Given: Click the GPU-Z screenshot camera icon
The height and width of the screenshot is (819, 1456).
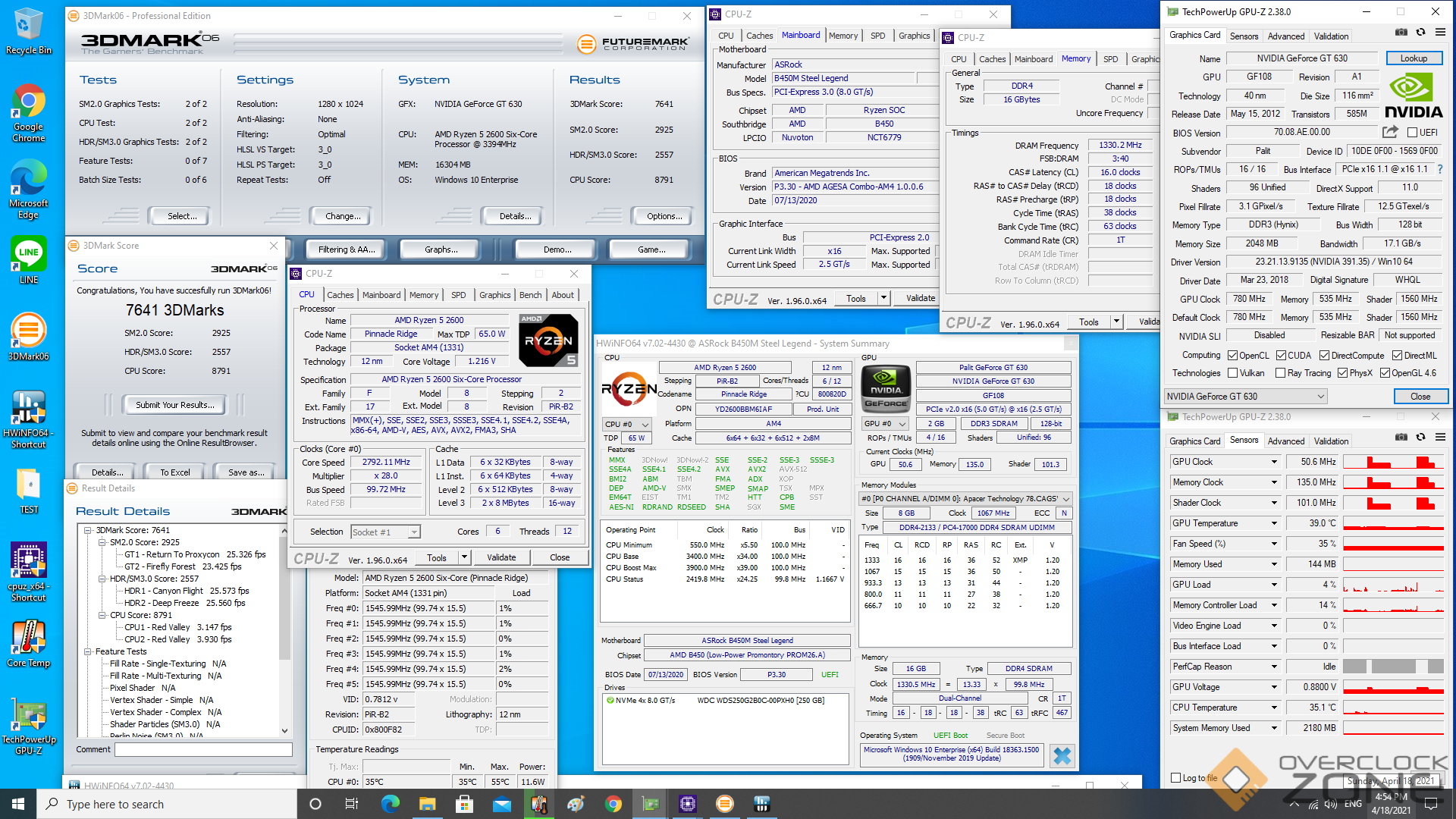Looking at the screenshot, I should coord(1401,32).
